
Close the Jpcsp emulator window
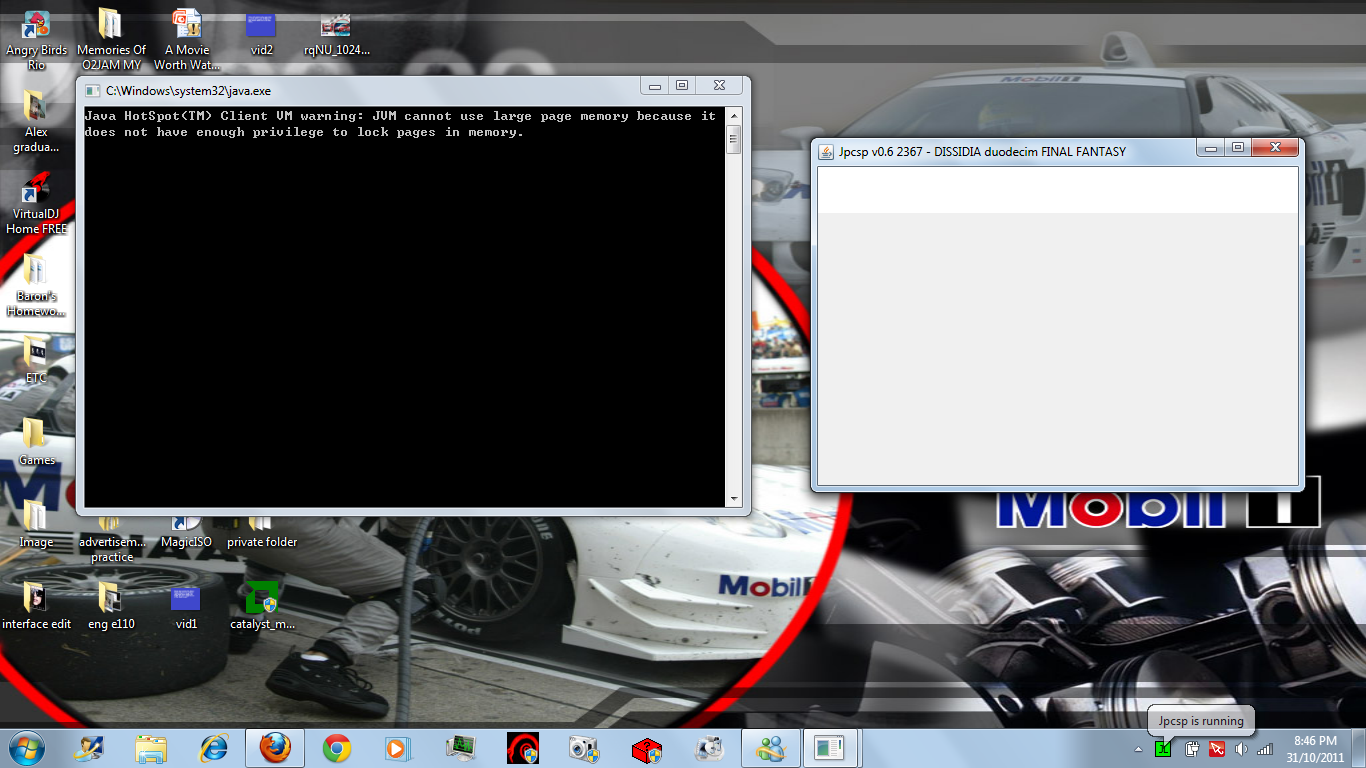pyautogui.click(x=1275, y=148)
